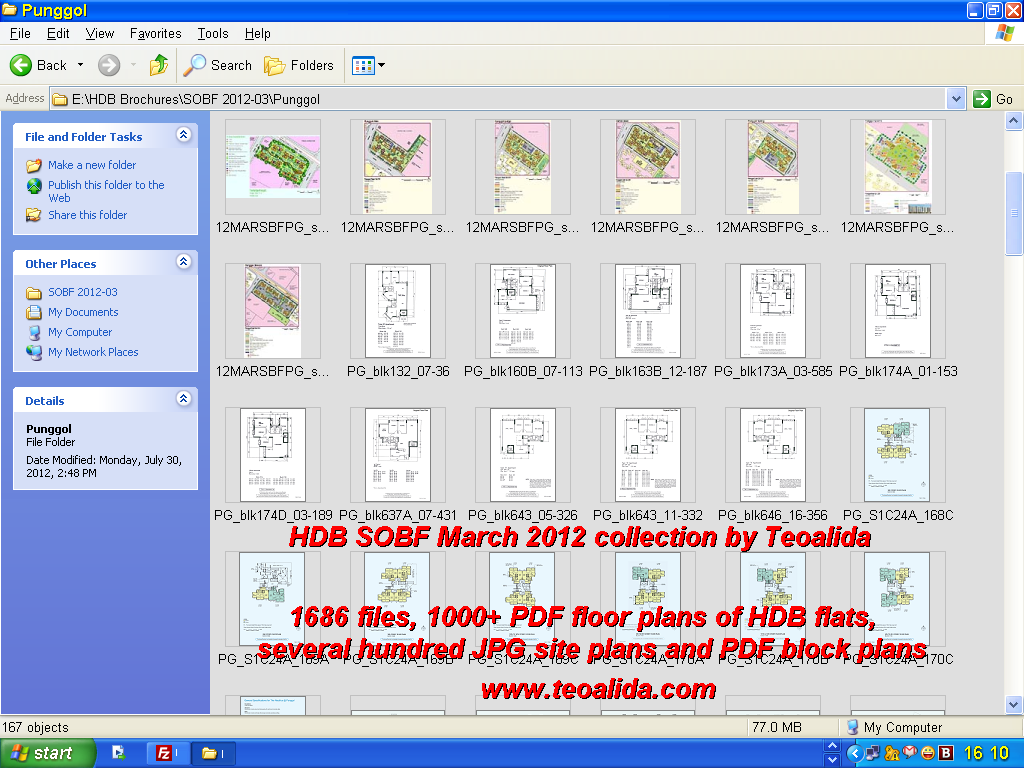Image resolution: width=1024 pixels, height=768 pixels.
Task: Open the Favorites menu
Action: point(155,33)
